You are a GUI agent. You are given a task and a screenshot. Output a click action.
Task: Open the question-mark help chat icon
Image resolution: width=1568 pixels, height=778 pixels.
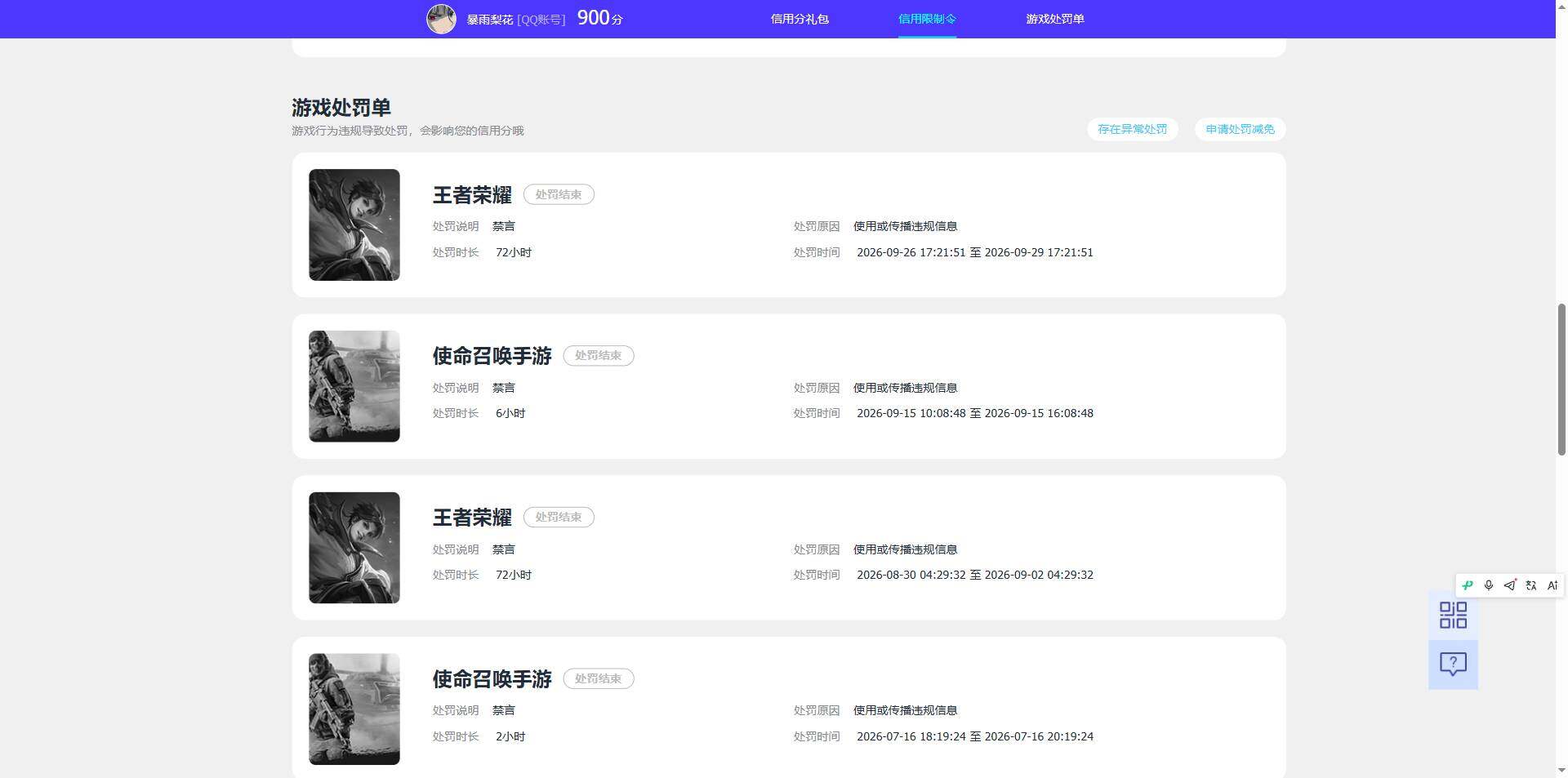tap(1453, 664)
